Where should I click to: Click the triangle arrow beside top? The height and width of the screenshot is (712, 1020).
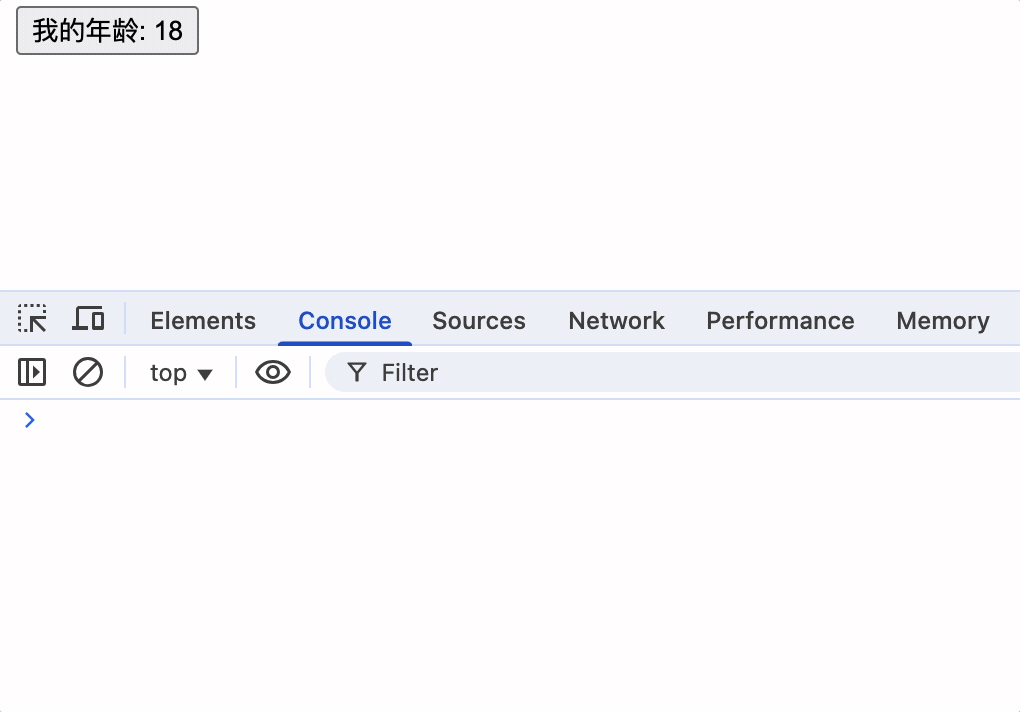(x=205, y=375)
